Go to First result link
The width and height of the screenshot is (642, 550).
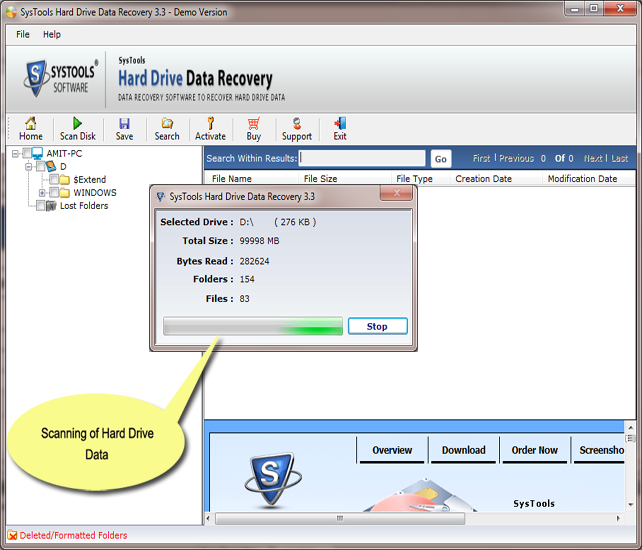pos(481,158)
